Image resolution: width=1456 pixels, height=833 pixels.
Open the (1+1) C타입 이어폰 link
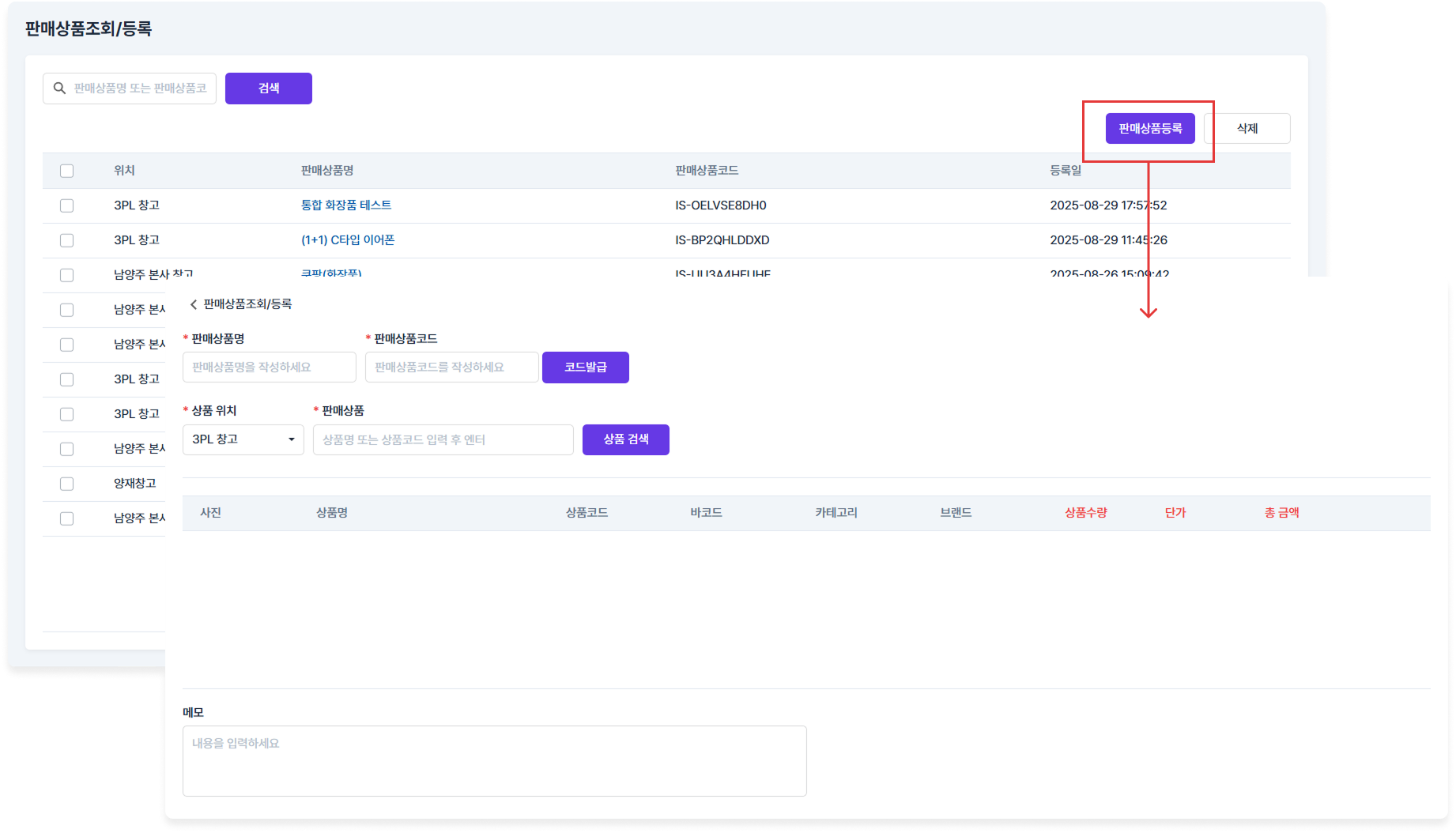tap(348, 240)
